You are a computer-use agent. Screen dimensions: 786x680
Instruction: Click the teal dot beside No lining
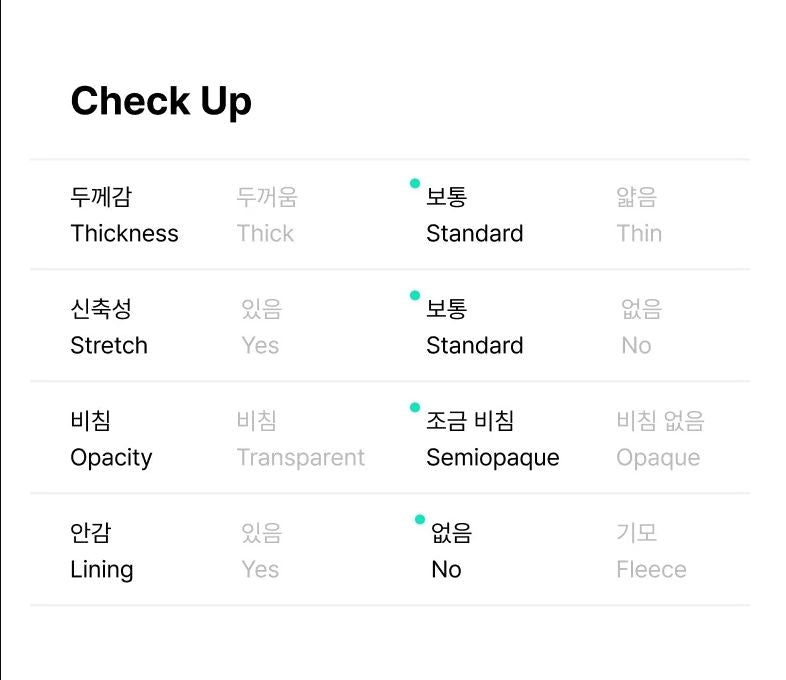pyautogui.click(x=420, y=519)
